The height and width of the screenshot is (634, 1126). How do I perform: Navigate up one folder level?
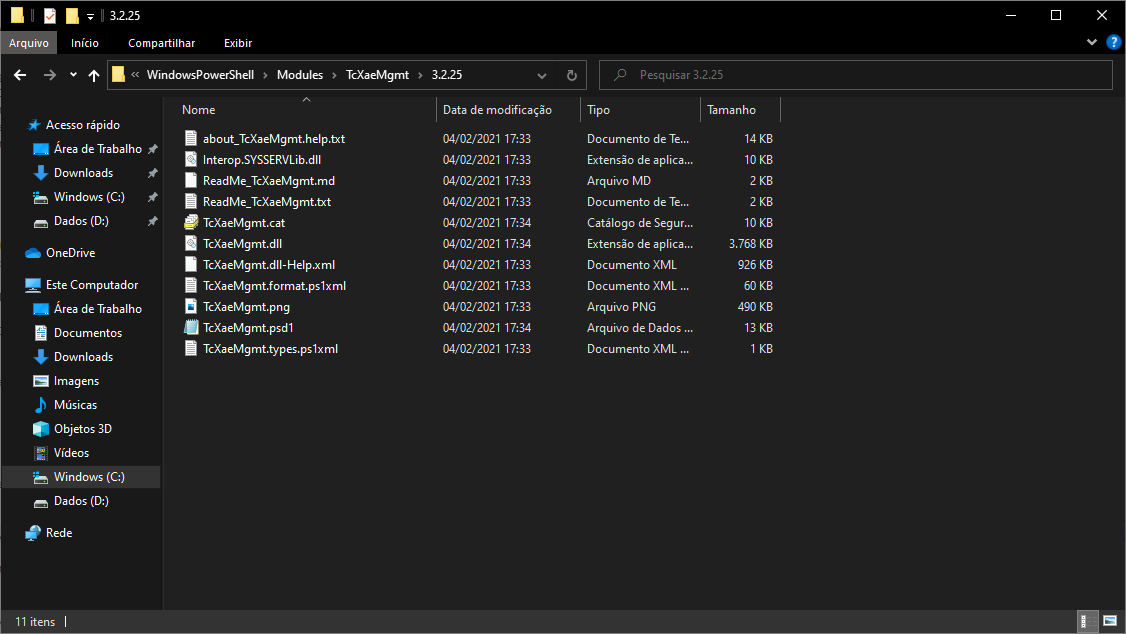93,75
